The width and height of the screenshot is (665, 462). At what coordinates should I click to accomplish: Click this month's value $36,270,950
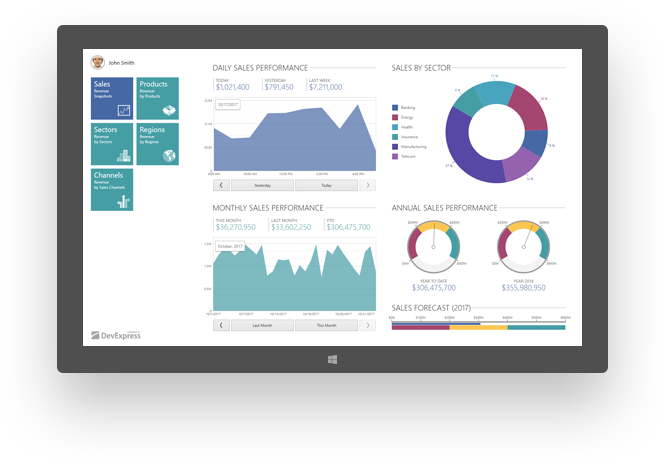pyautogui.click(x=236, y=227)
